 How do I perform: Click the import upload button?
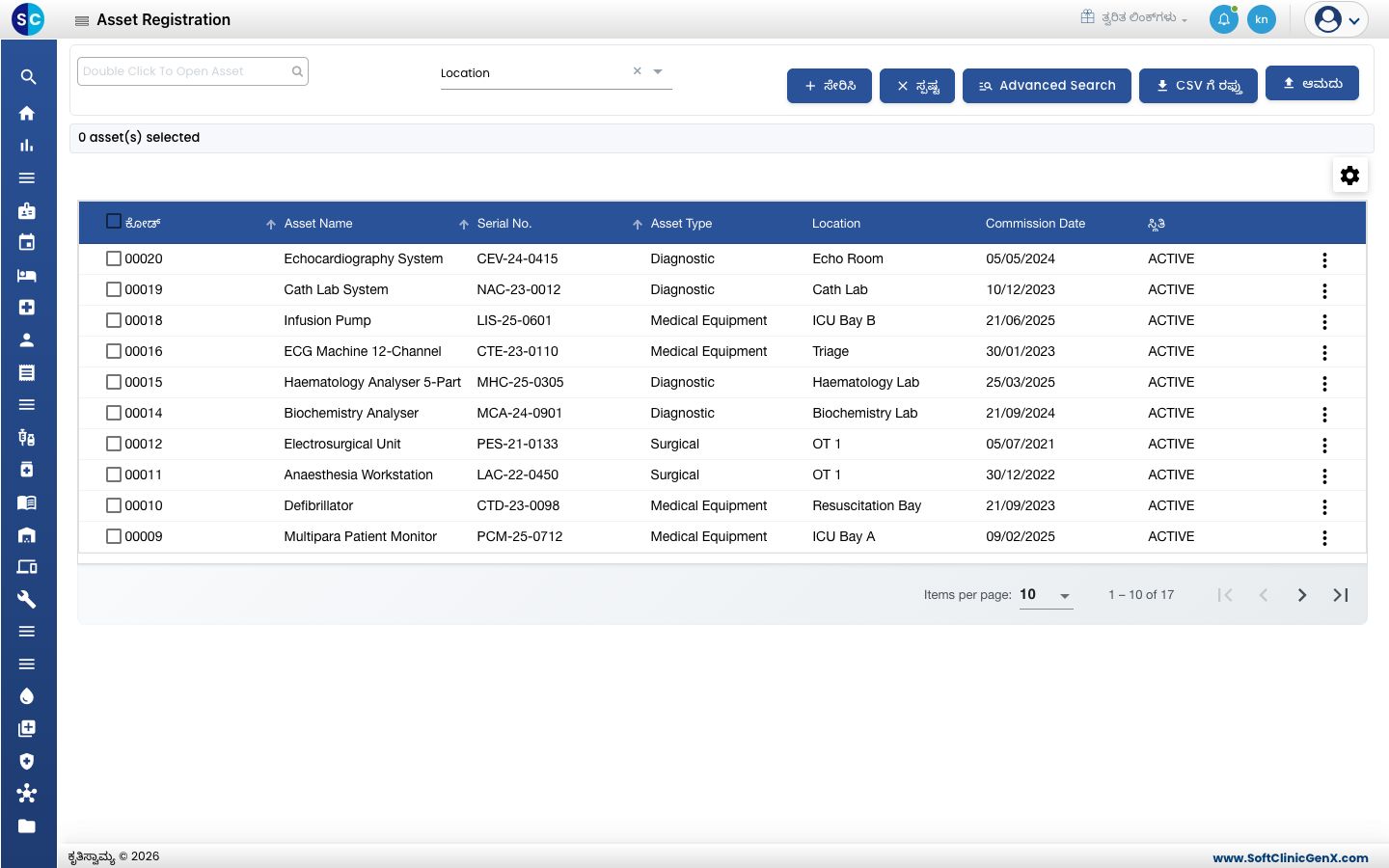[x=1312, y=83]
